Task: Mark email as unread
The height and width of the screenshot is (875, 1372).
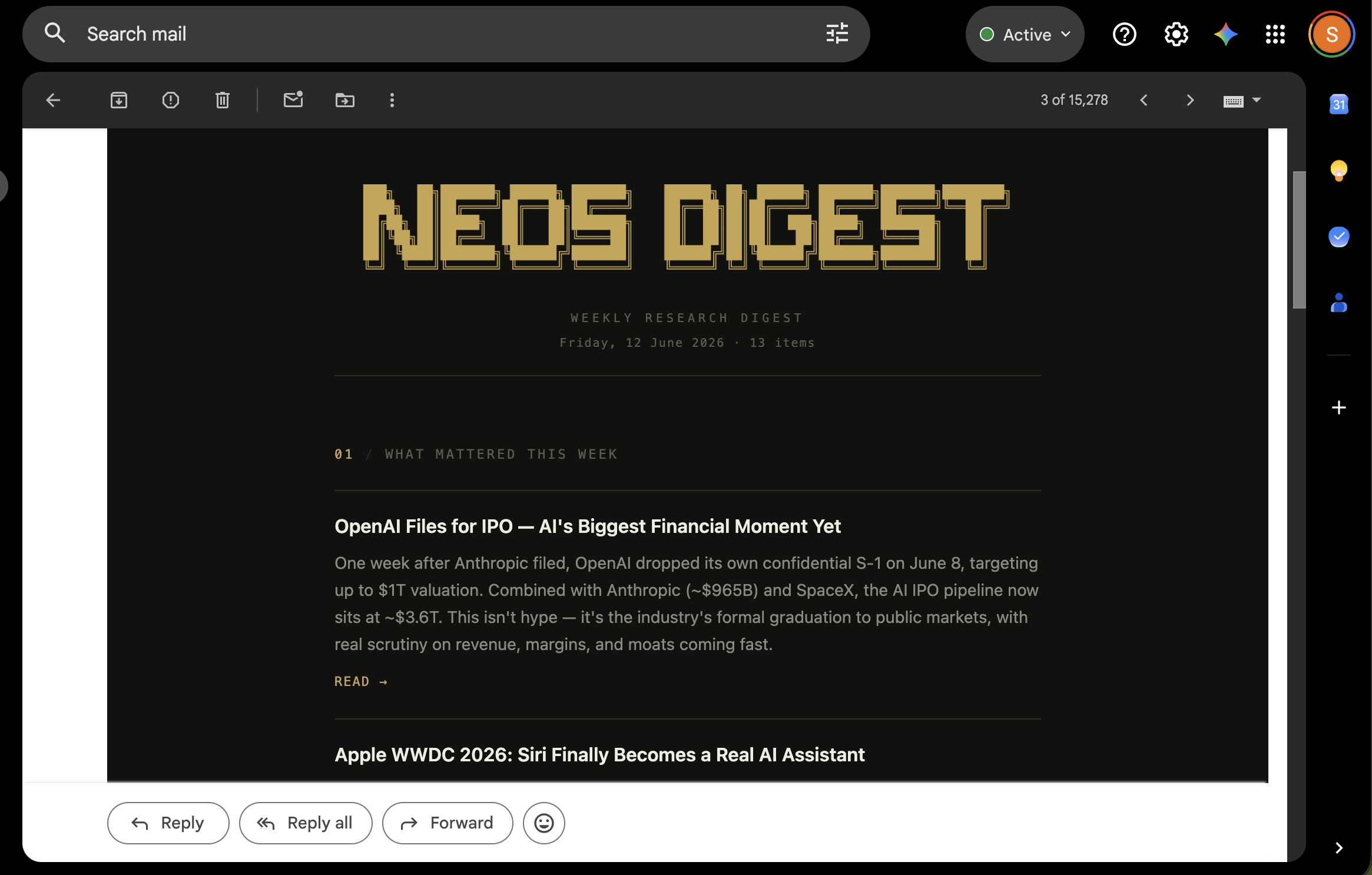Action: tap(293, 99)
